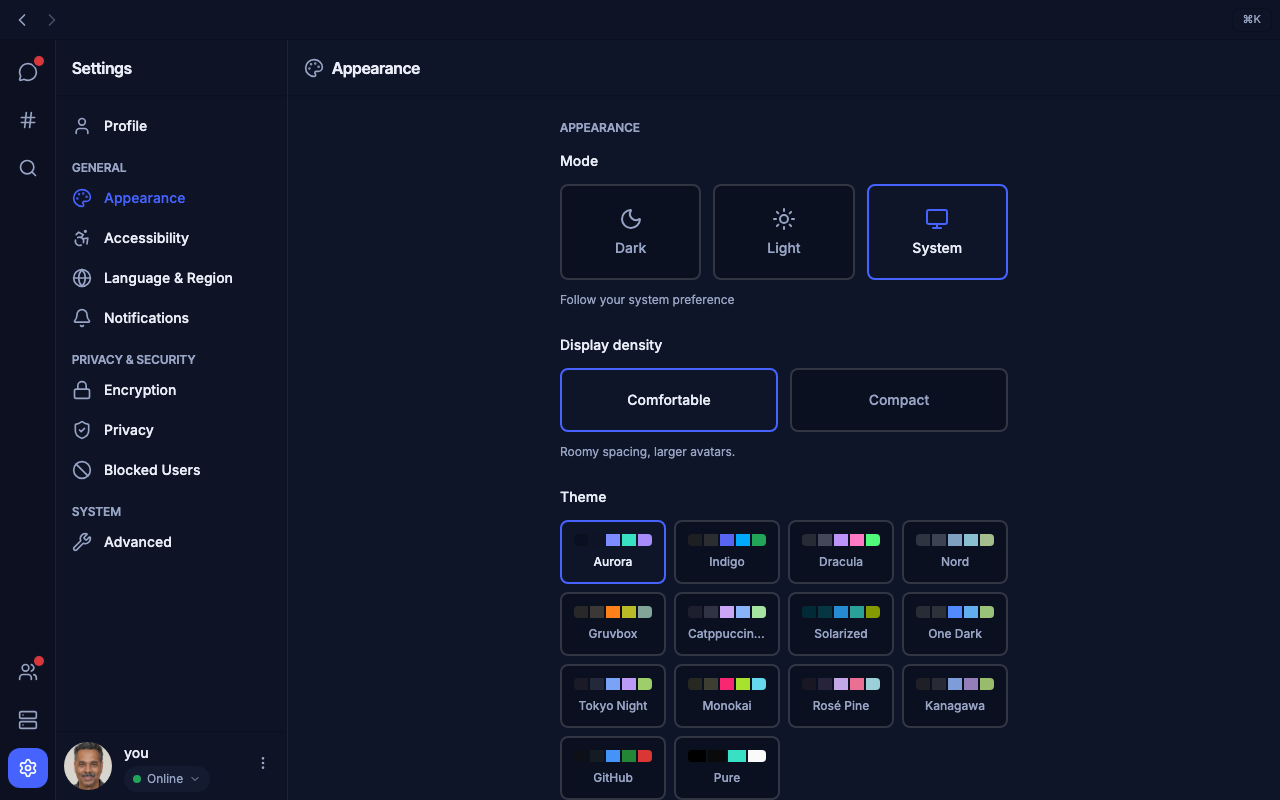Image resolution: width=1280 pixels, height=800 pixels.
Task: Go forward with the right arrow
Action: pyautogui.click(x=52, y=20)
